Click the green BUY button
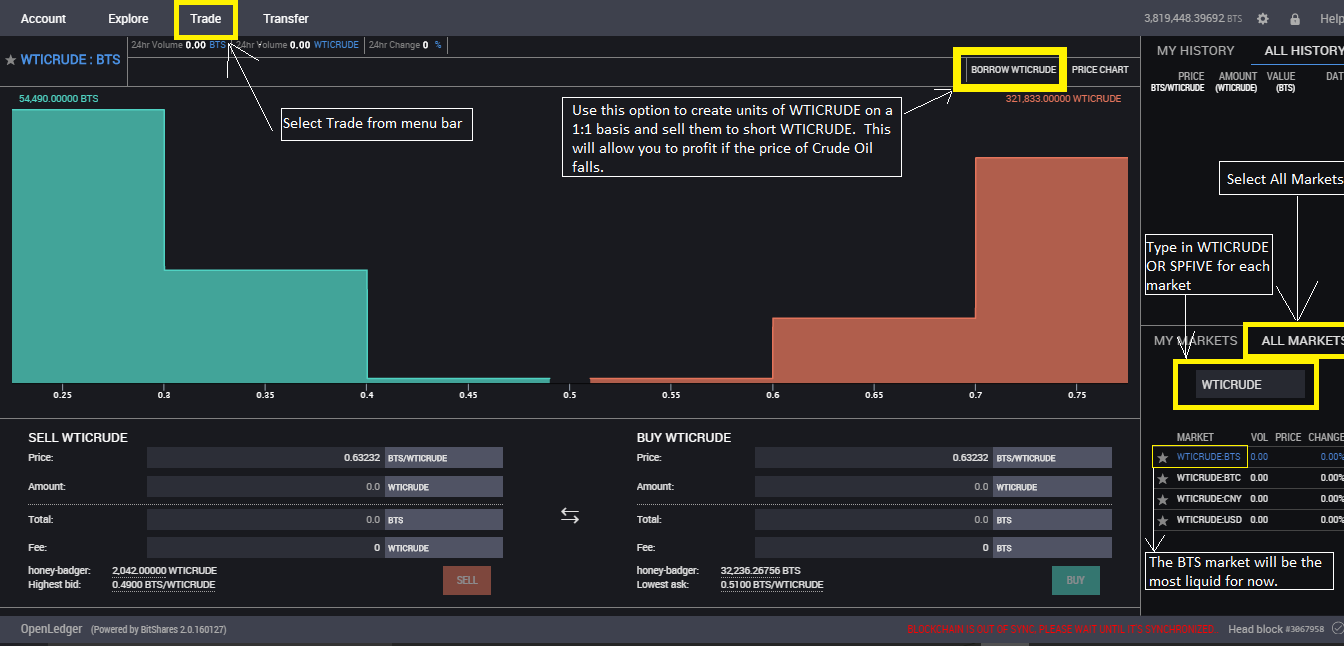The width and height of the screenshot is (1344, 646). click(x=1075, y=580)
